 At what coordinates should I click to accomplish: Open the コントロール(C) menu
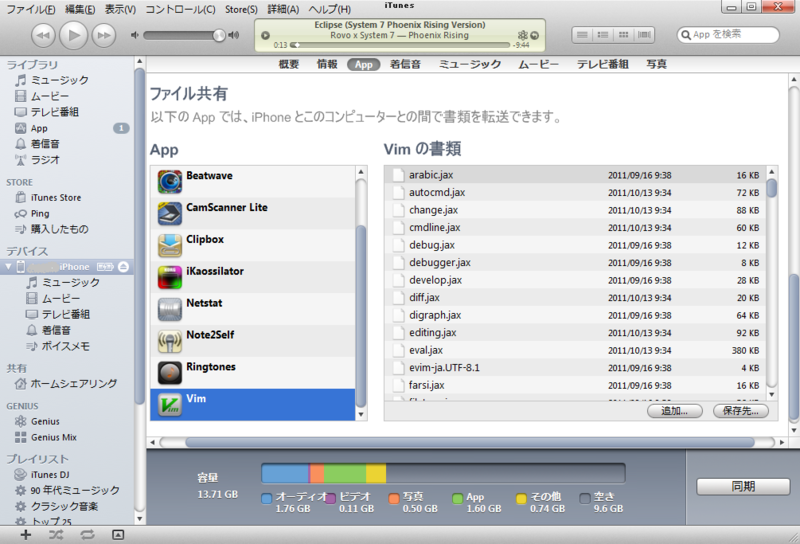180,9
